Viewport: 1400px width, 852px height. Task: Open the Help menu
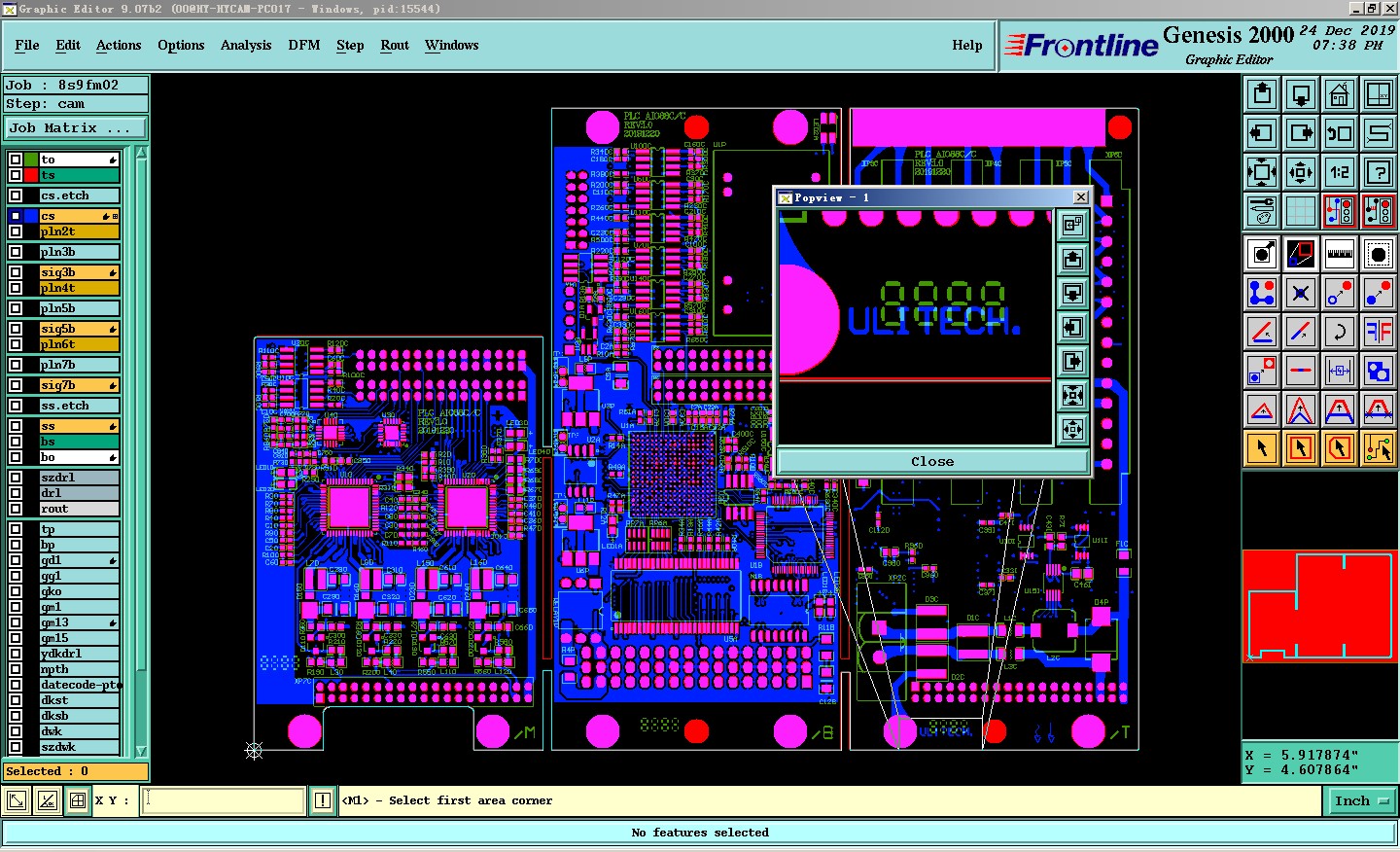click(x=967, y=45)
